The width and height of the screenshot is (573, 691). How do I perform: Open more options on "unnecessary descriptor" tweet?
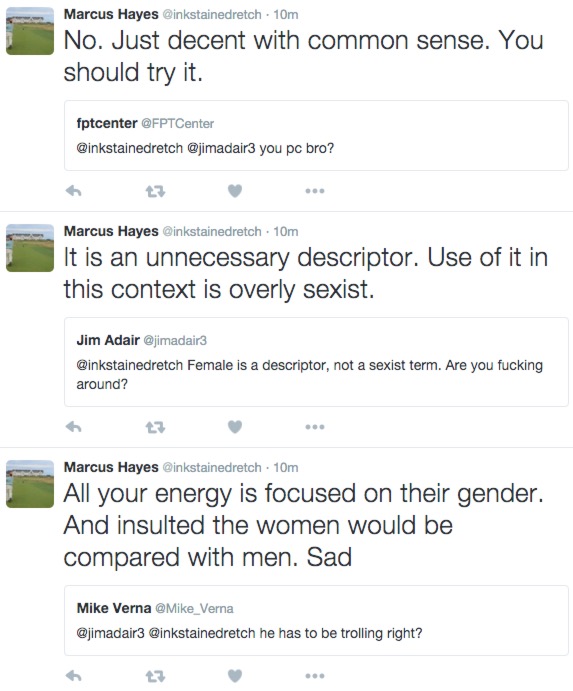click(x=315, y=427)
